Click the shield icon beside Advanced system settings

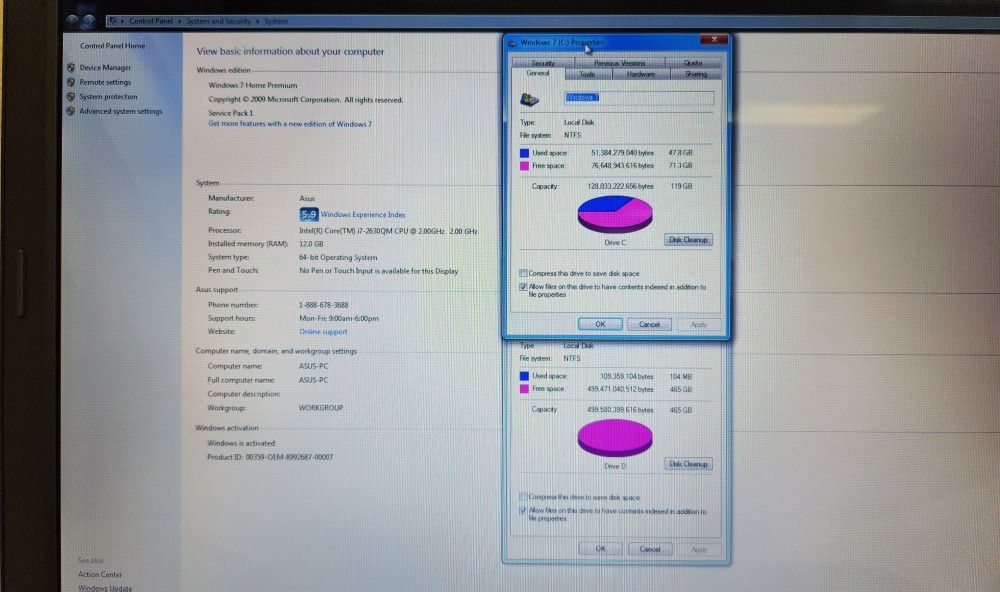pyautogui.click(x=71, y=110)
